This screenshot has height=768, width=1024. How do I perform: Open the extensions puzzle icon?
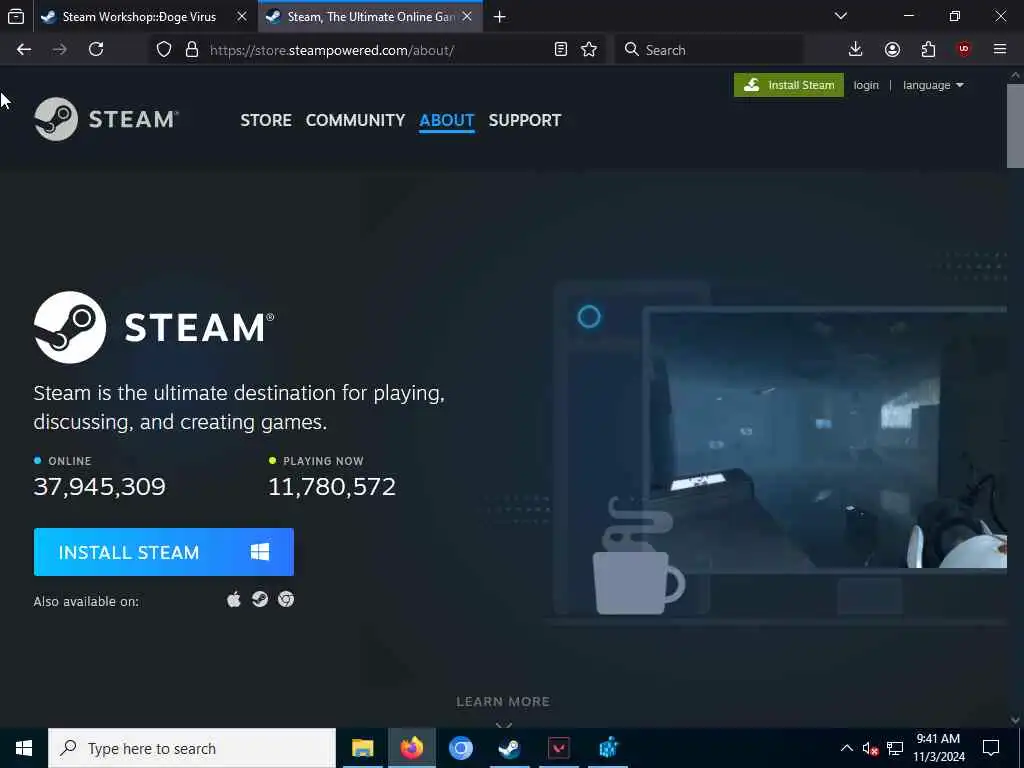click(x=928, y=50)
